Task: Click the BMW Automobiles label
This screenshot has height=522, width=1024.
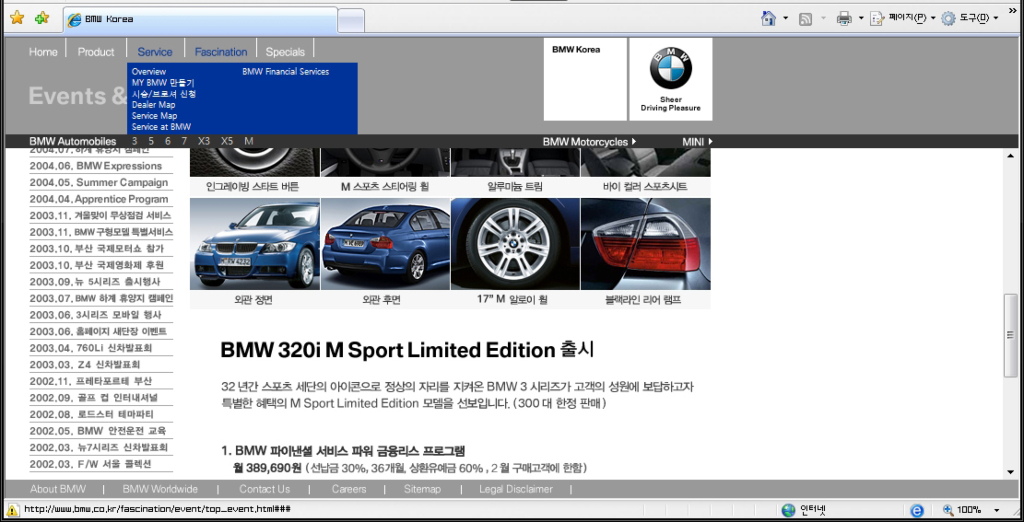Action: (x=72, y=141)
